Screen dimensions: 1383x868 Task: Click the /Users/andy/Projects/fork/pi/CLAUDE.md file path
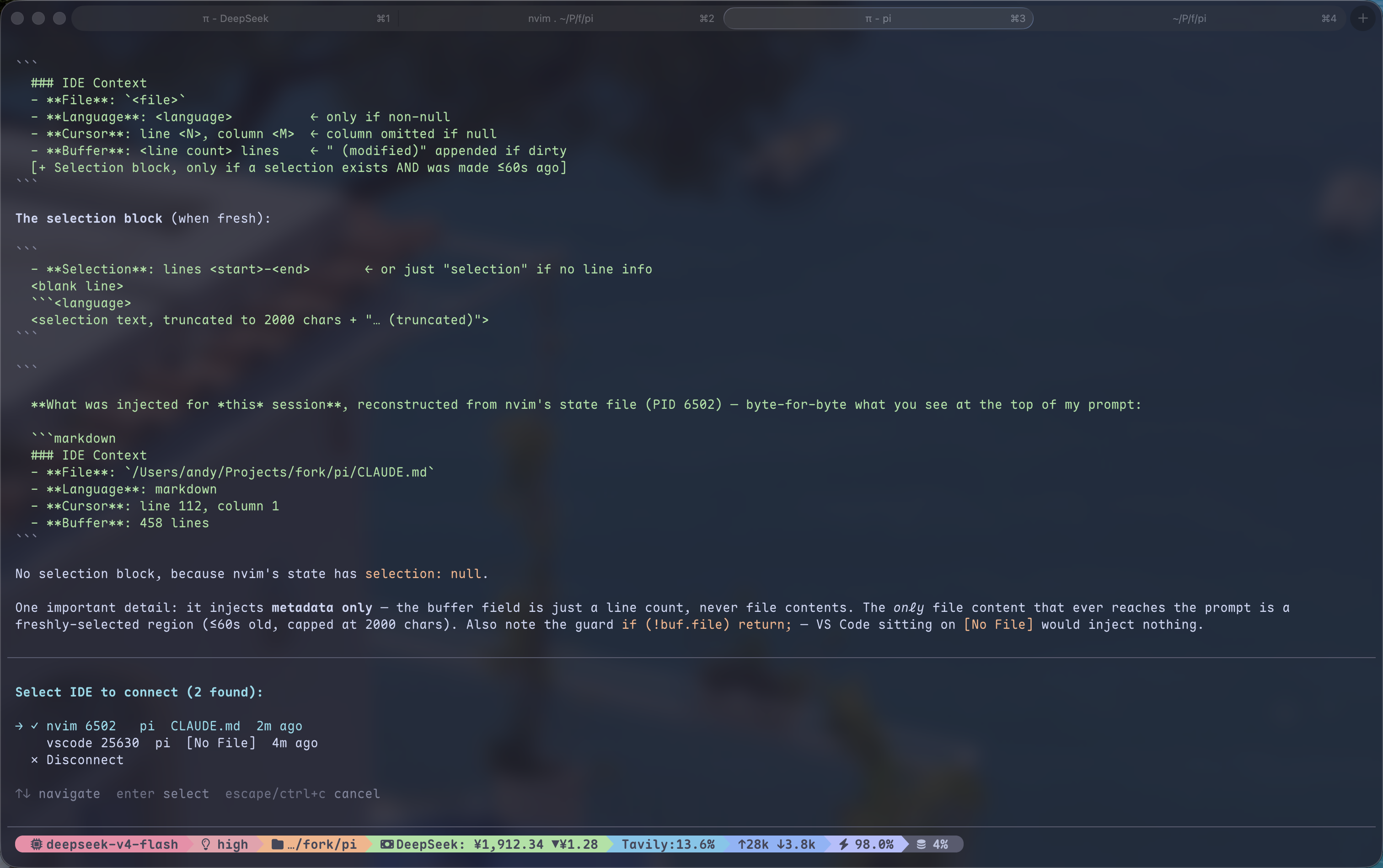point(279,472)
